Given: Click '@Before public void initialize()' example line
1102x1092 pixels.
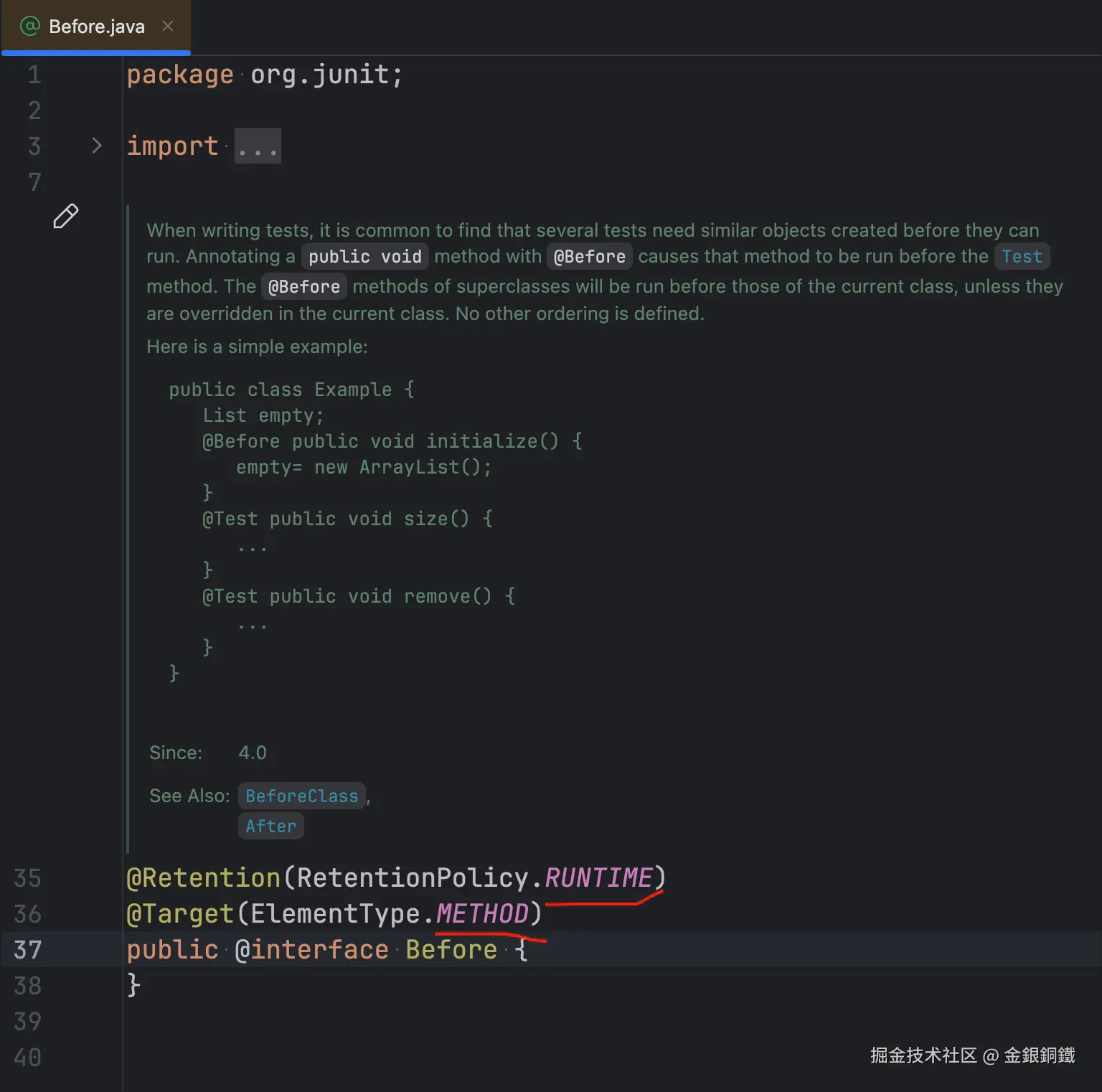Looking at the screenshot, I should tap(392, 441).
